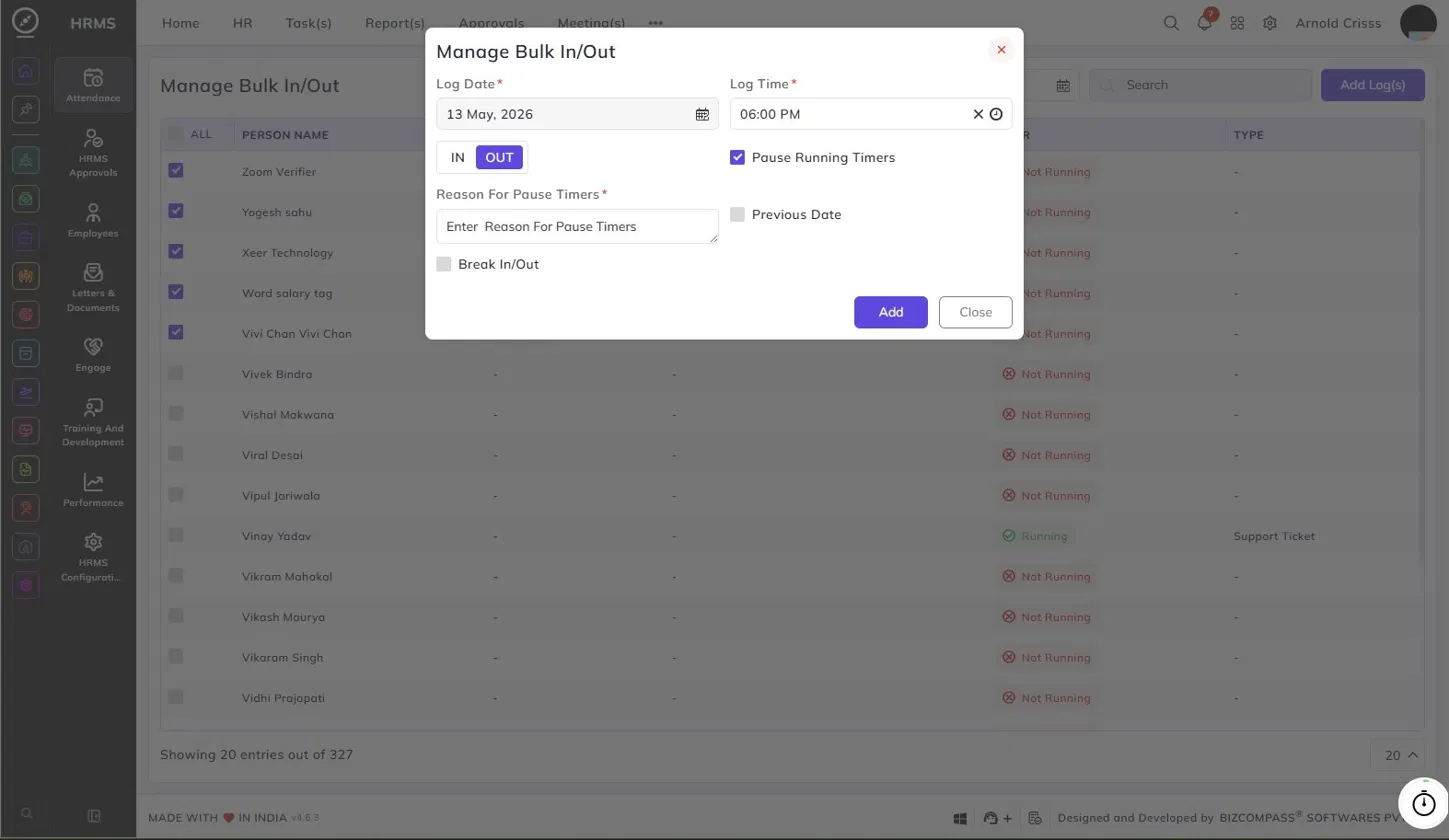
Task: Open the calendar icon behind the dialog near Search
Action: coord(1063,86)
